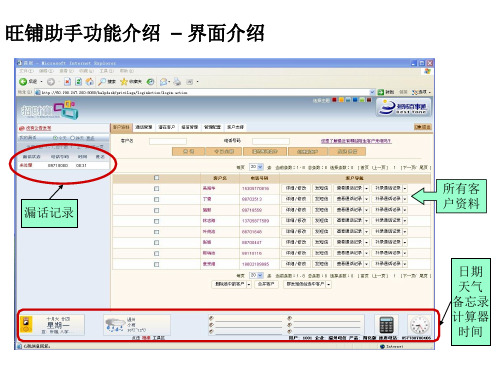Open the File menu in browser menu bar
The width and height of the screenshot is (500, 375).
[26, 71]
